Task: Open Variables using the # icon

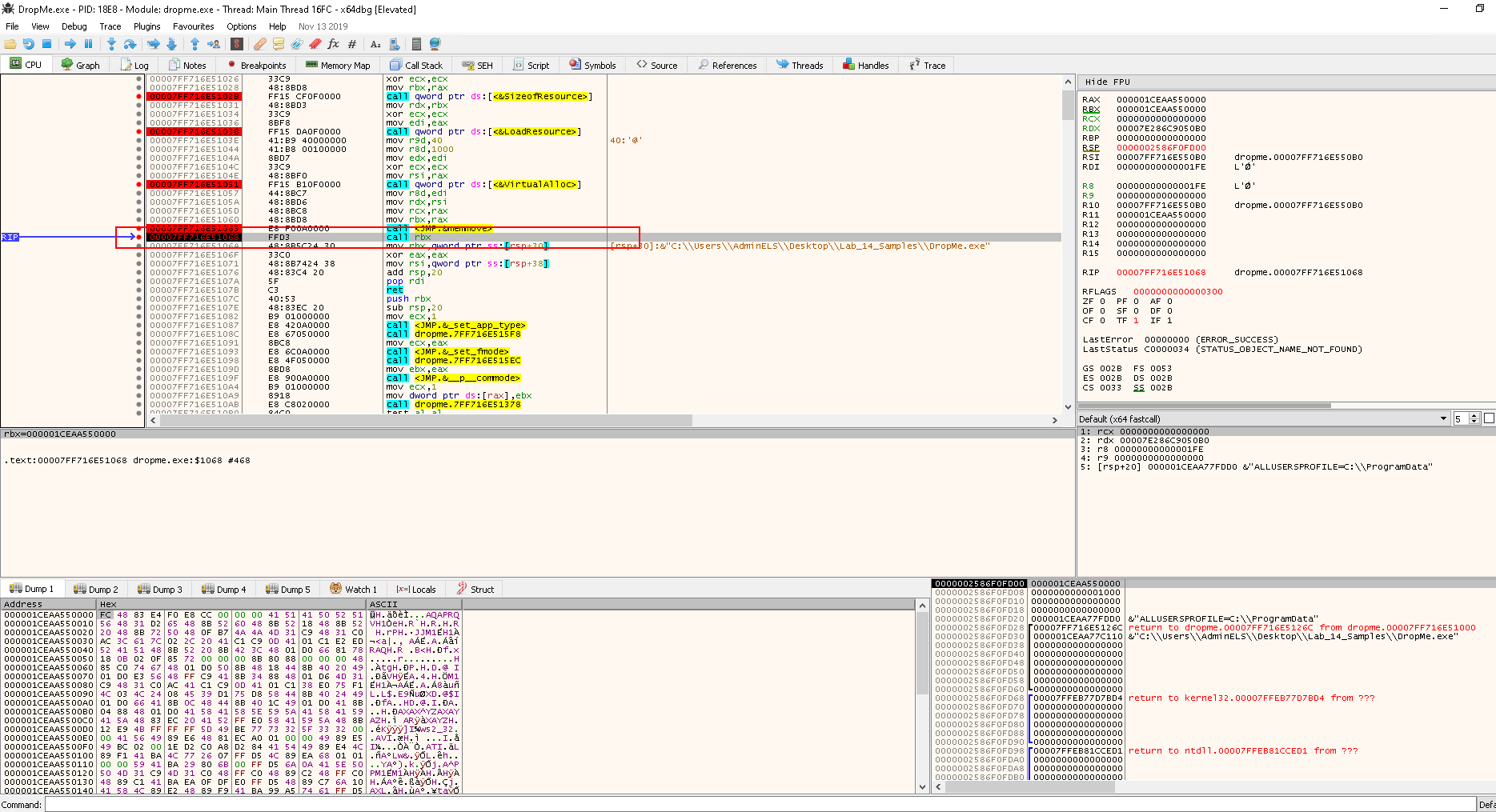Action: click(x=352, y=44)
